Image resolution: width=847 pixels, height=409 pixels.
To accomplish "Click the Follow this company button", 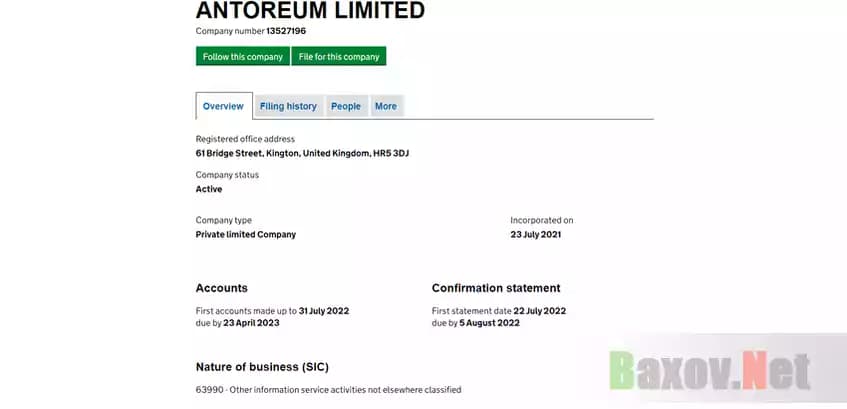I will point(243,57).
